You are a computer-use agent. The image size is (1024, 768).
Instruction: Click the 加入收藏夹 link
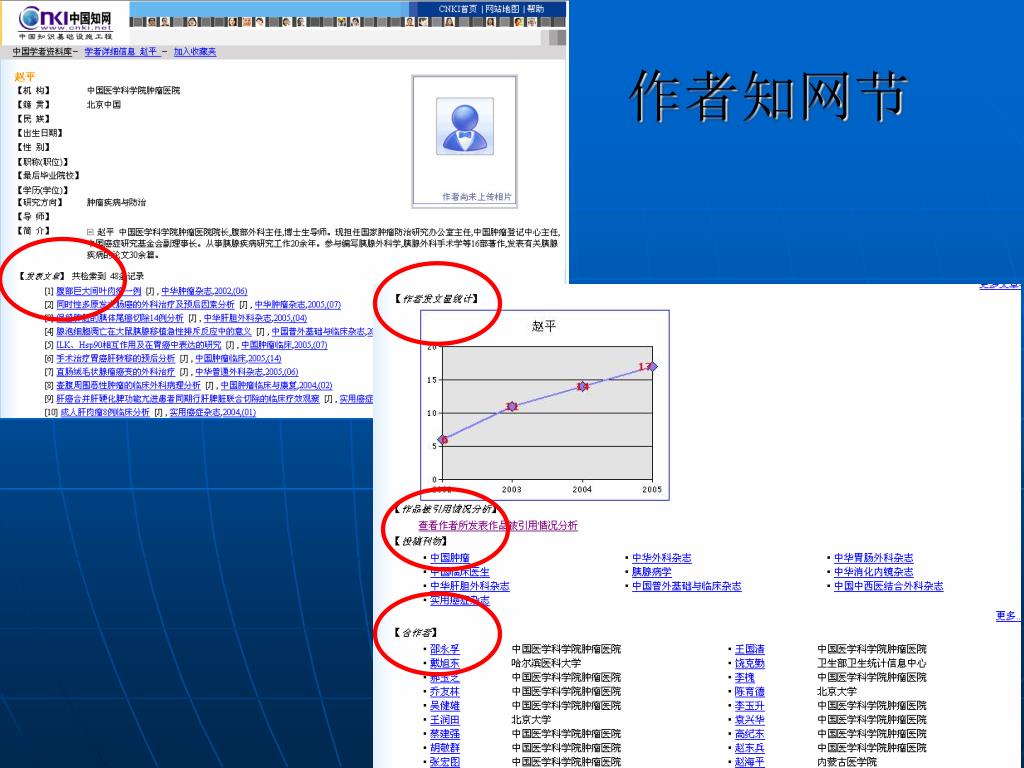point(195,52)
